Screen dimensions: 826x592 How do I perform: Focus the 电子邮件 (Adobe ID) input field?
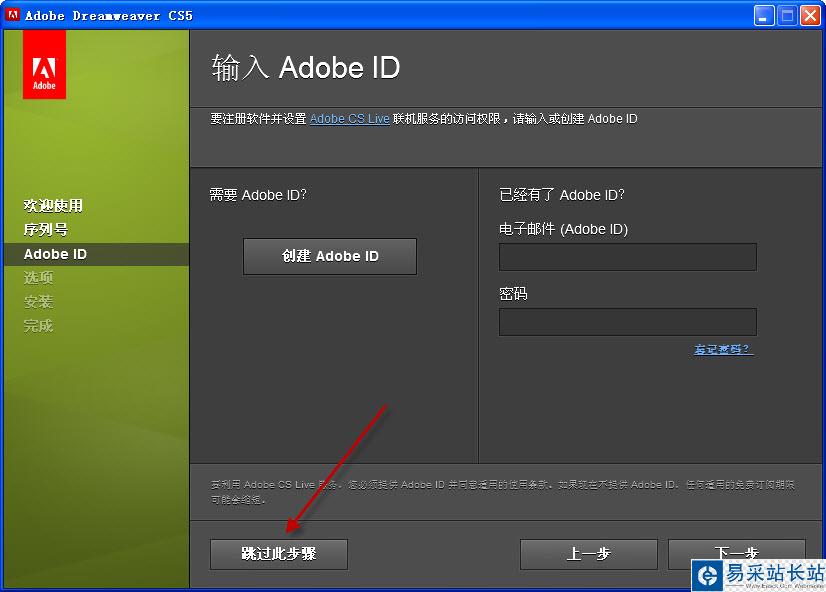pos(627,257)
